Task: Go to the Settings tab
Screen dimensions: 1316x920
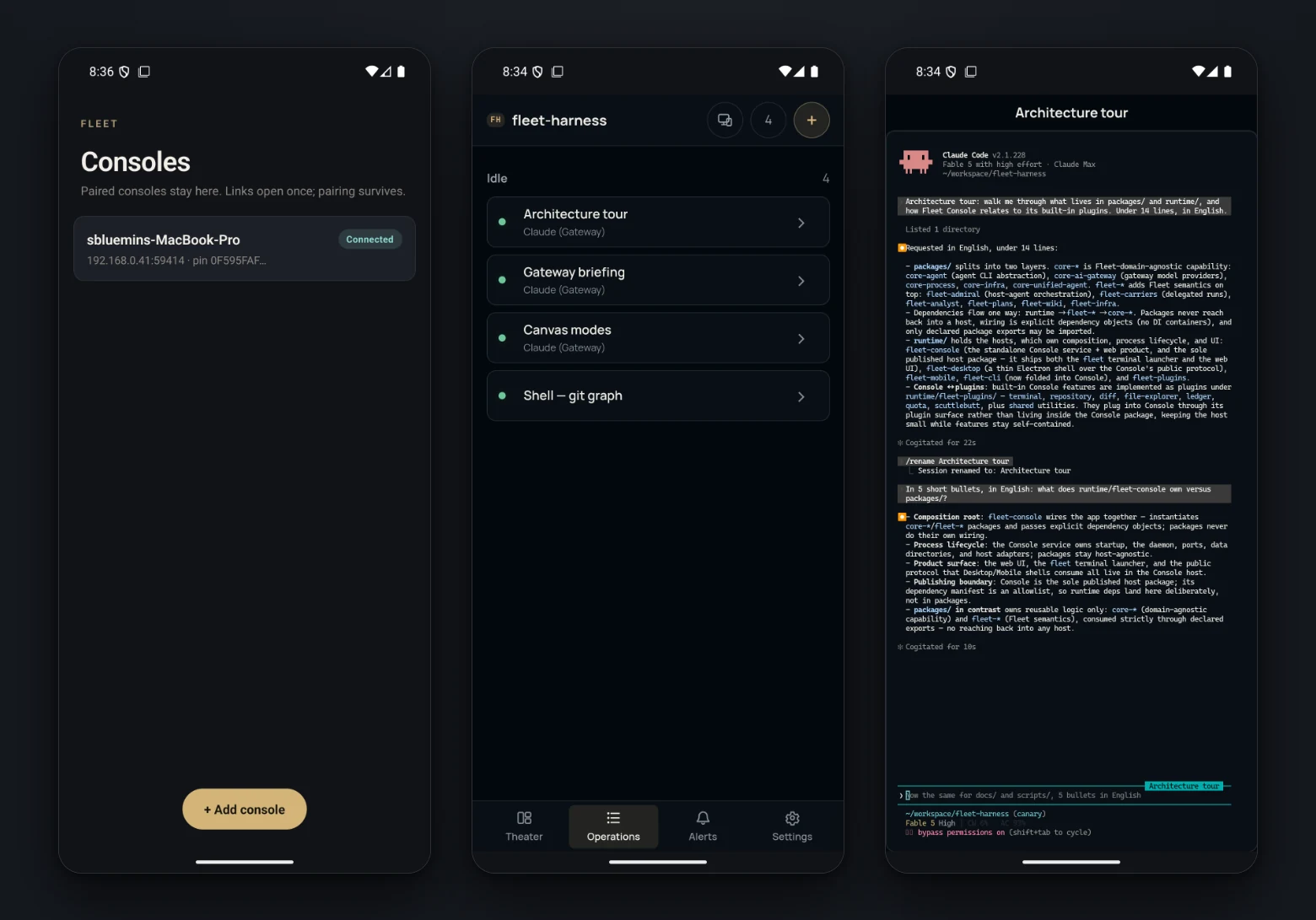Action: [x=792, y=826]
